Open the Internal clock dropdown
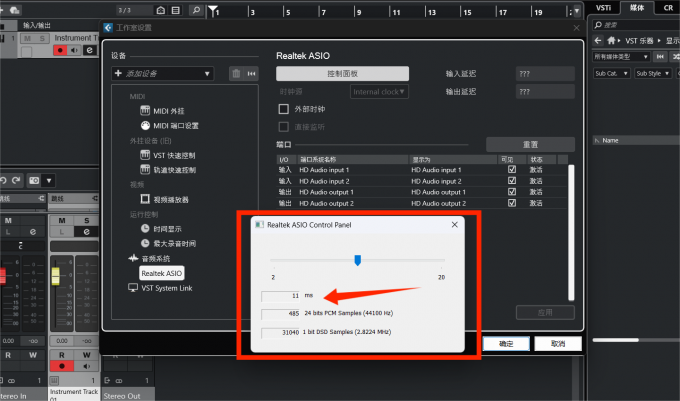This screenshot has width=680, height=401. click(379, 91)
